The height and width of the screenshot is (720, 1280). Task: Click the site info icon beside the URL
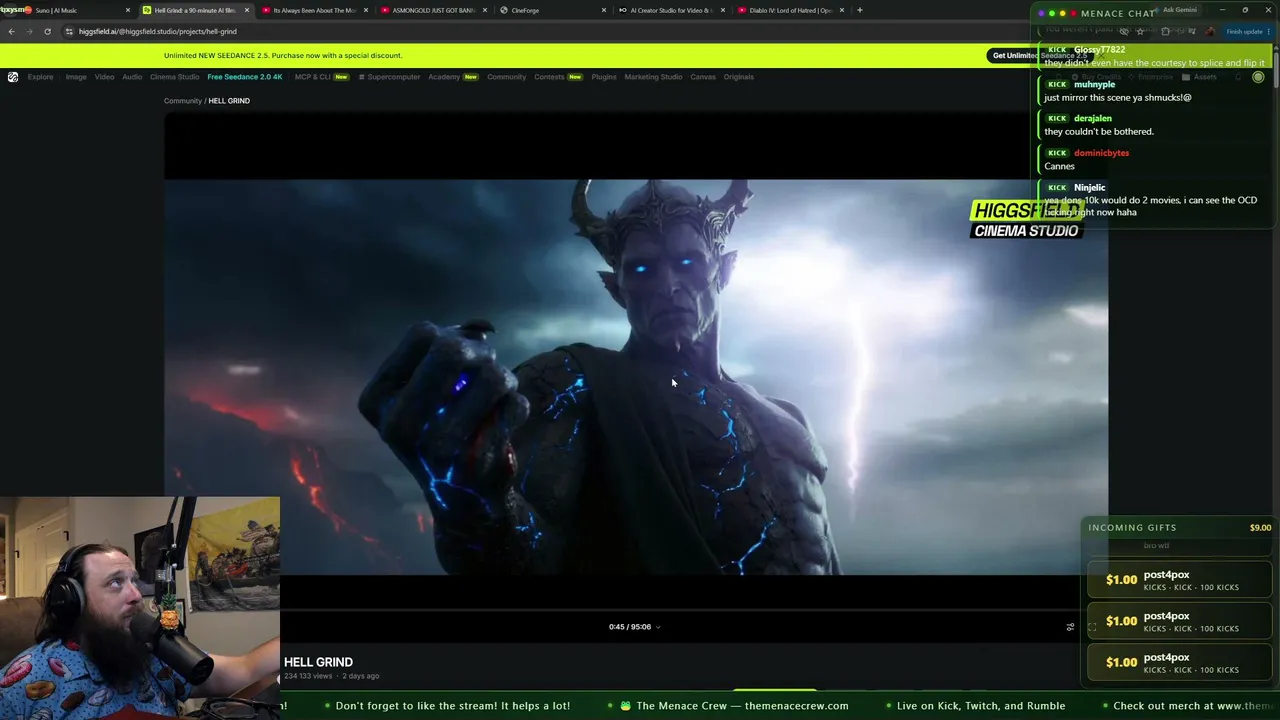pyautogui.click(x=68, y=31)
